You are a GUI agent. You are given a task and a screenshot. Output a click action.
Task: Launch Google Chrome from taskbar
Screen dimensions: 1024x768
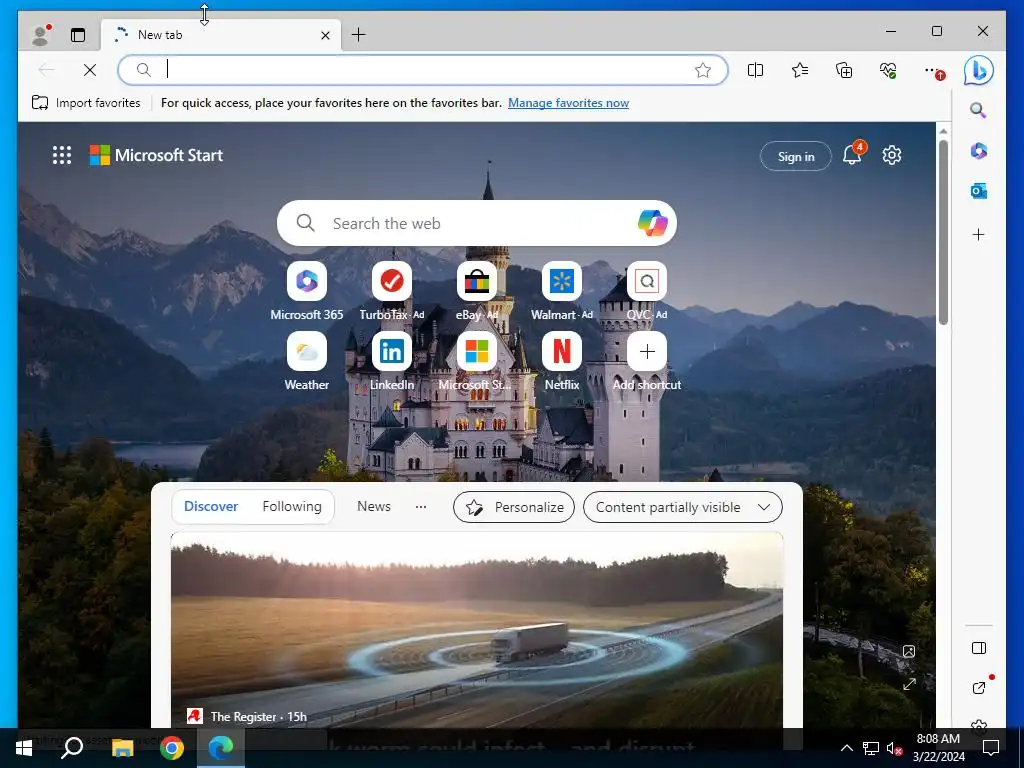171,748
